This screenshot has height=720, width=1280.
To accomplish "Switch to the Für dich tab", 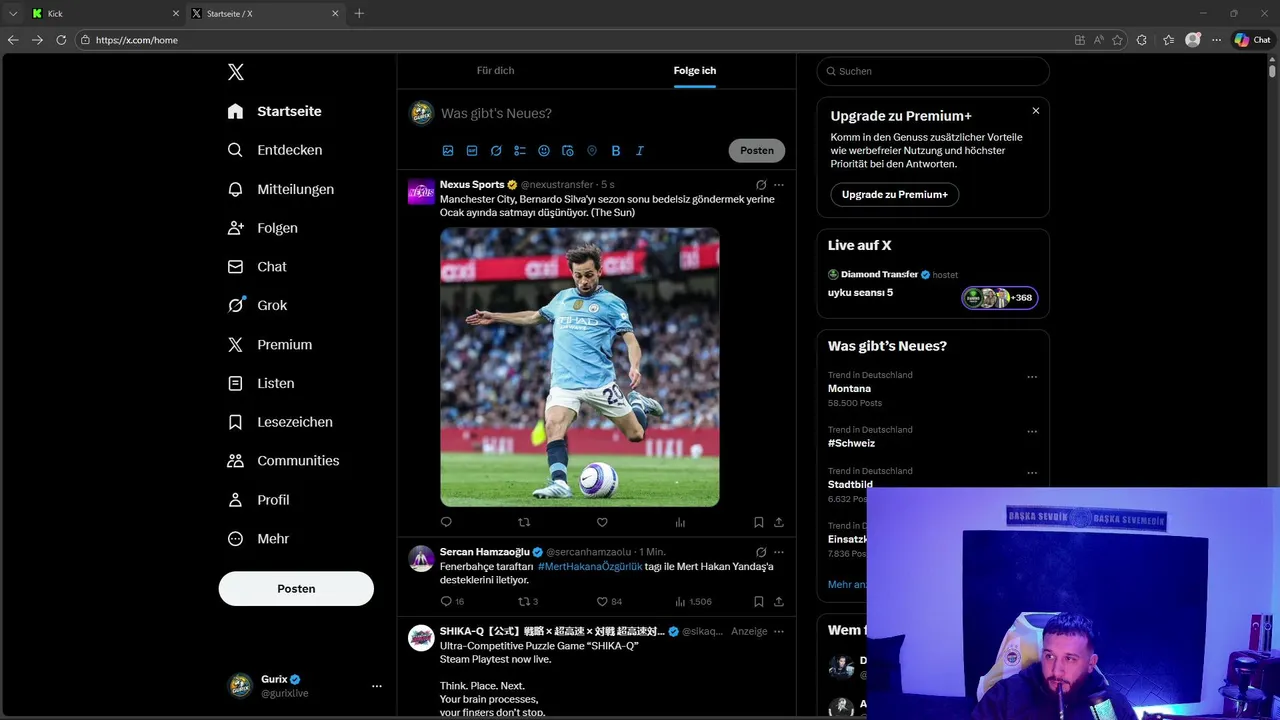I will [x=495, y=71].
